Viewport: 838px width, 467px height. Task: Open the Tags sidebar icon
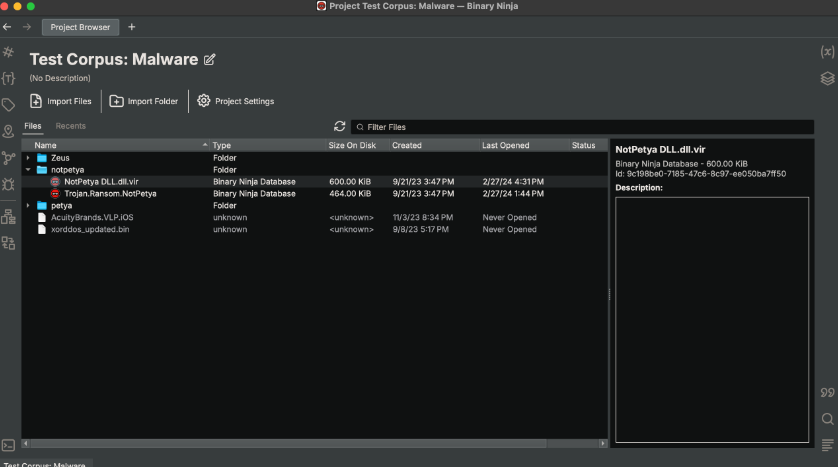pos(9,105)
